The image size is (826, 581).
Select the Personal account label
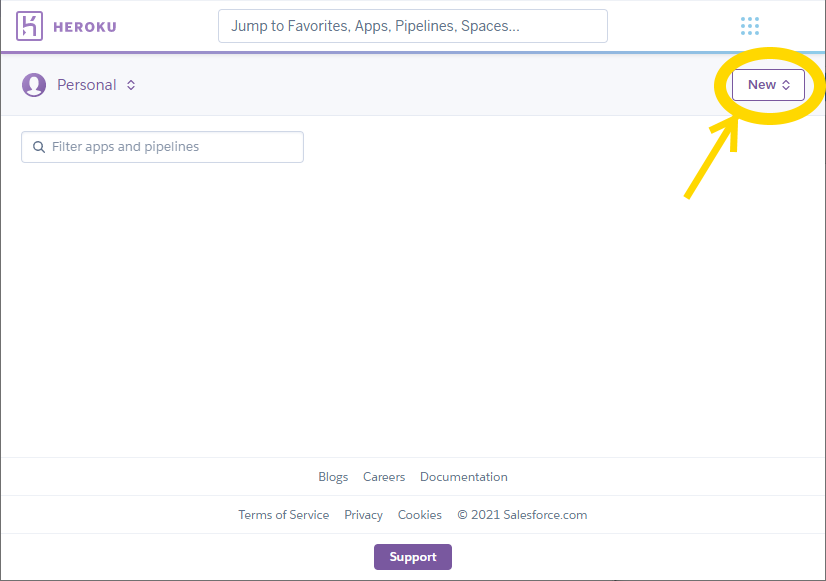click(87, 85)
